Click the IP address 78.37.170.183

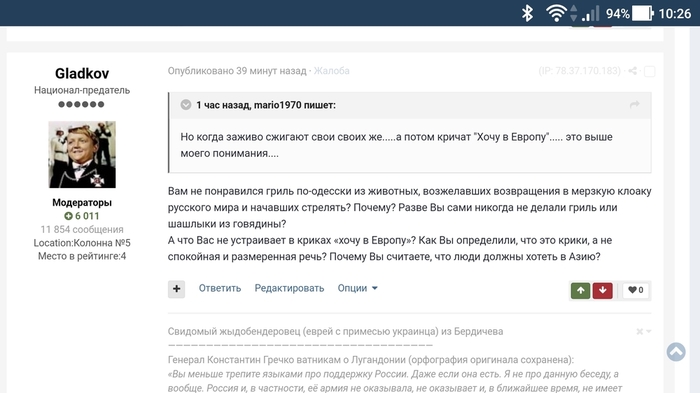(579, 71)
